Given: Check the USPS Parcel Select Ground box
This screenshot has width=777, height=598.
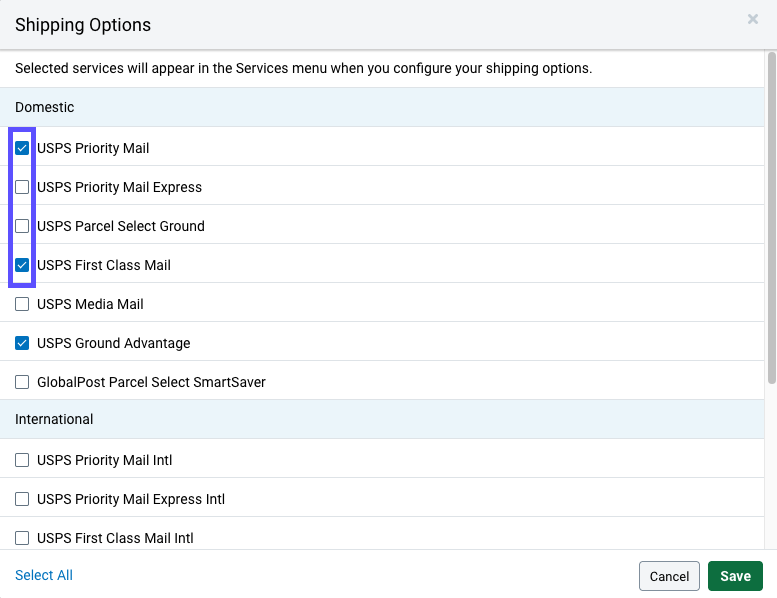Looking at the screenshot, I should click(x=22, y=226).
